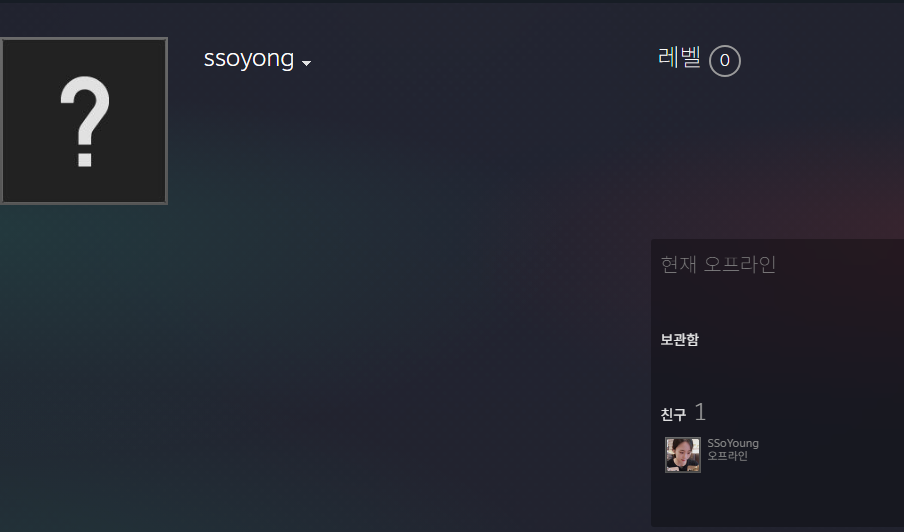Open the 친구 friends section
Screen dimensions: 904x532
pyautogui.click(x=673, y=414)
